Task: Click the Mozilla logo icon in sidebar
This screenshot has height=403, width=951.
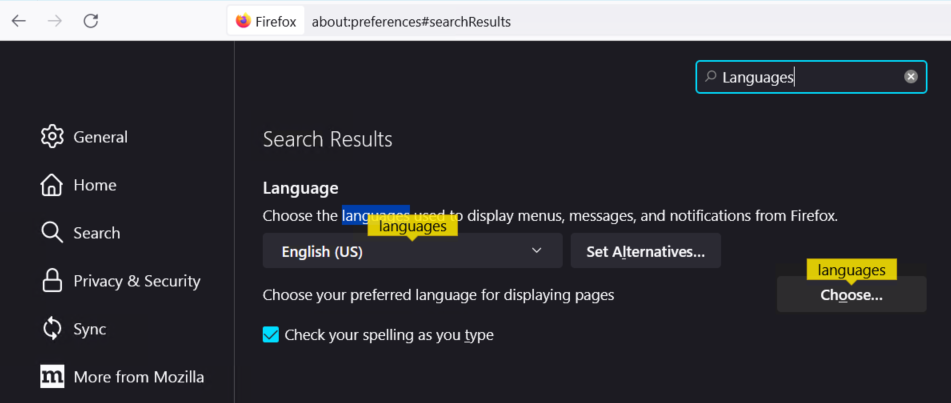Action: point(52,377)
